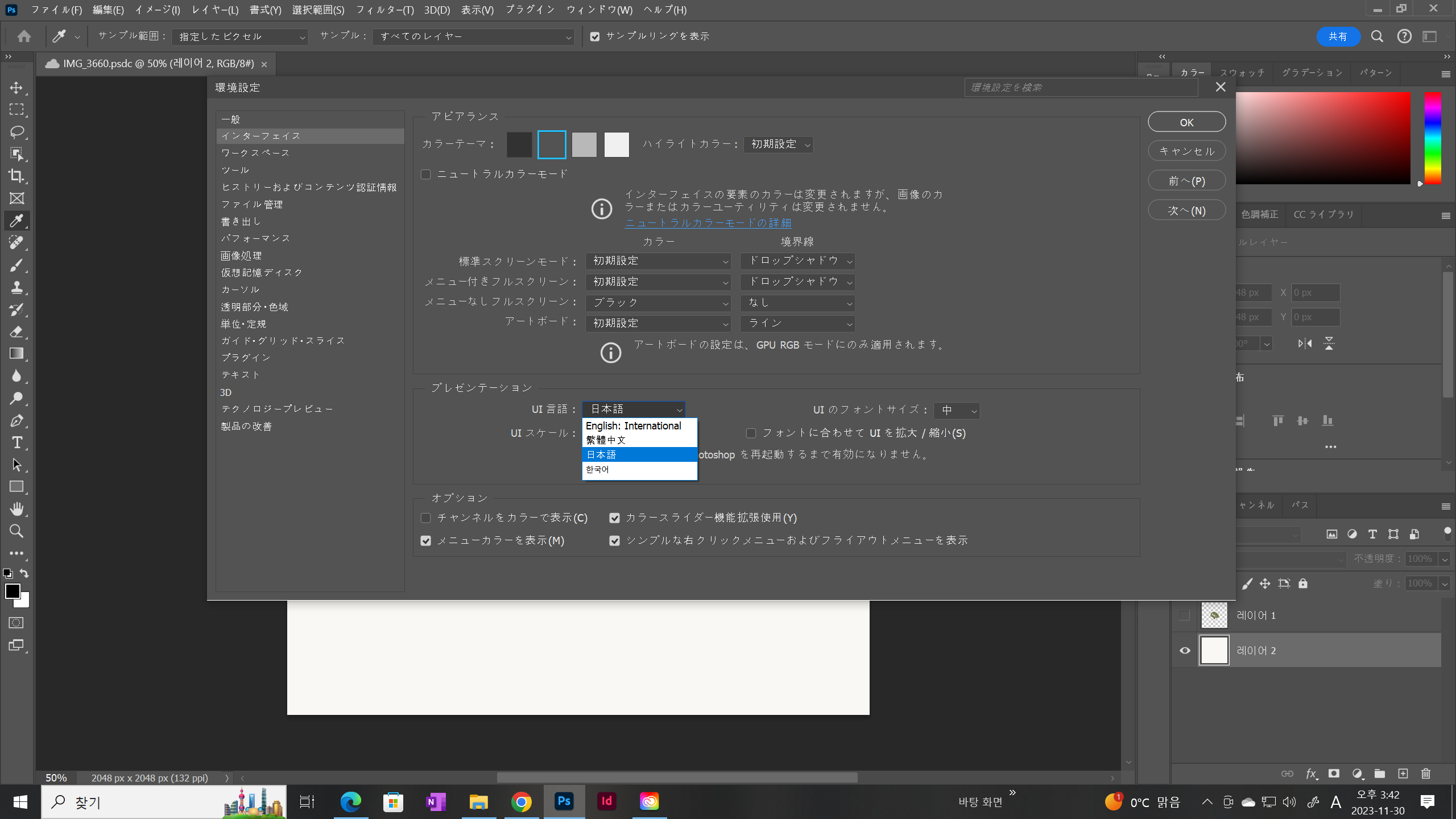
Task: Open サンプル範囲 dropdown in options bar
Action: coord(239,37)
